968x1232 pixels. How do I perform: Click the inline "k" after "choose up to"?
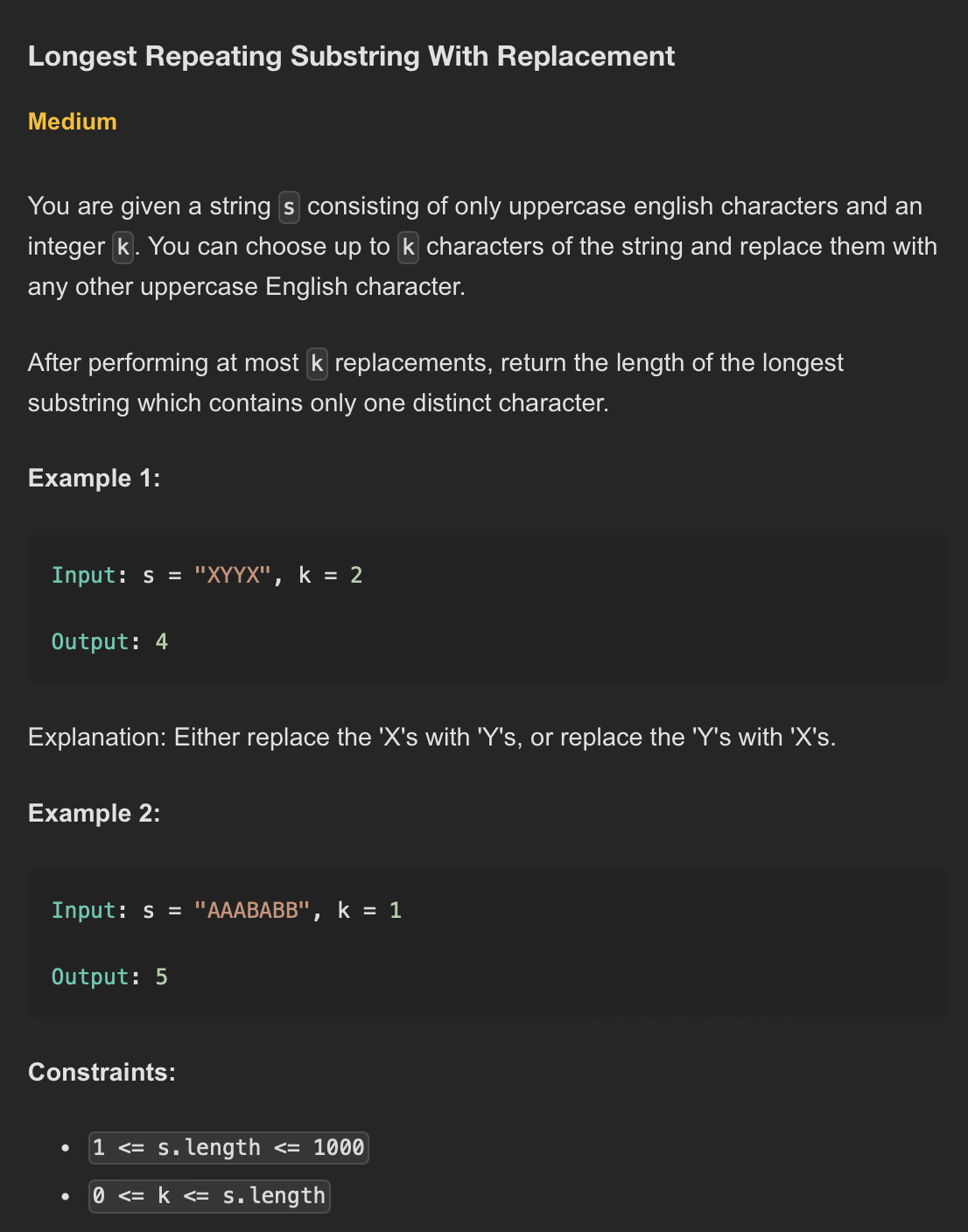click(x=408, y=248)
